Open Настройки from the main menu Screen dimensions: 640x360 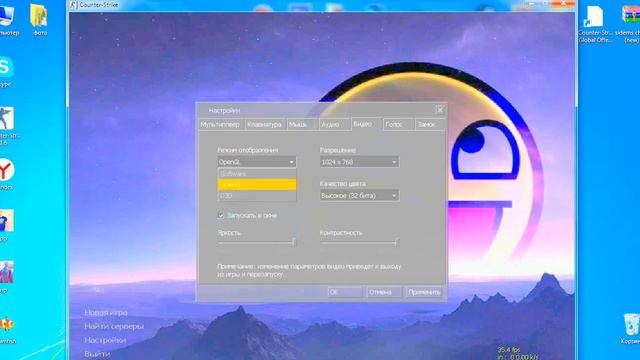tap(105, 340)
